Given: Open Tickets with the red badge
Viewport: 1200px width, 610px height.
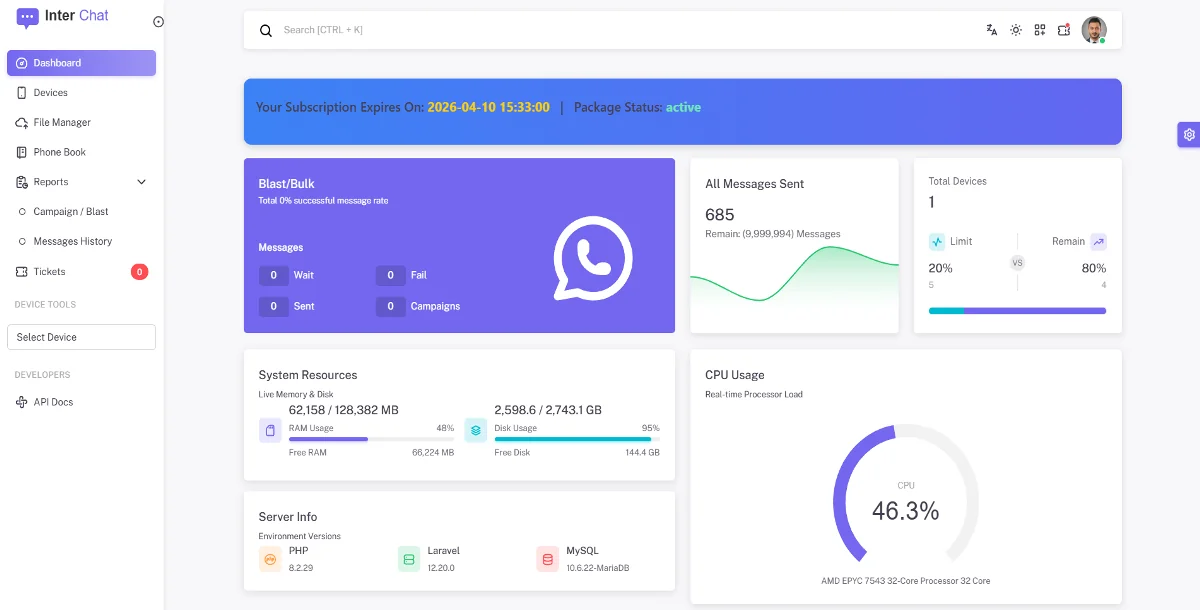Looking at the screenshot, I should pyautogui.click(x=50, y=272).
